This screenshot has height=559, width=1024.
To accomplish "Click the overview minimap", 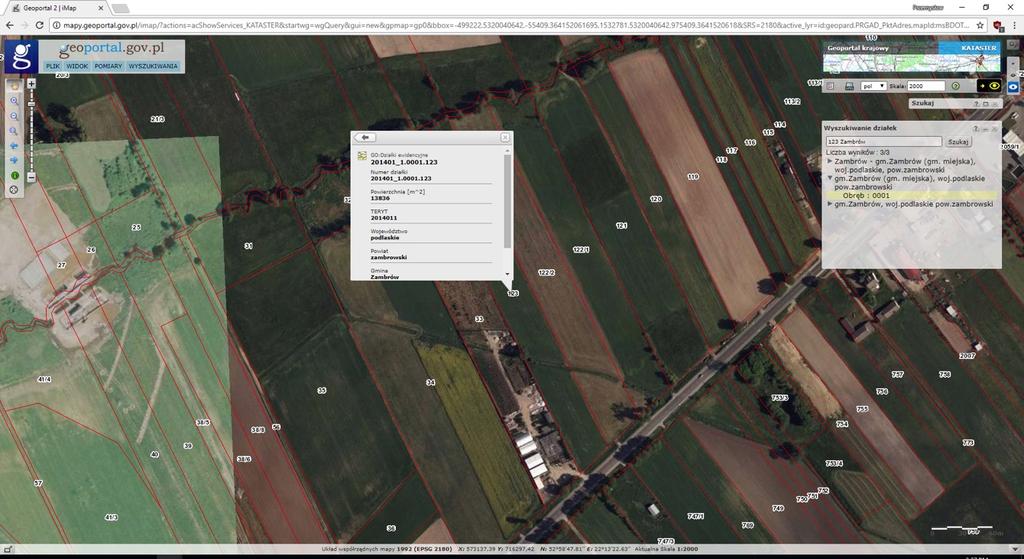I will point(912,63).
